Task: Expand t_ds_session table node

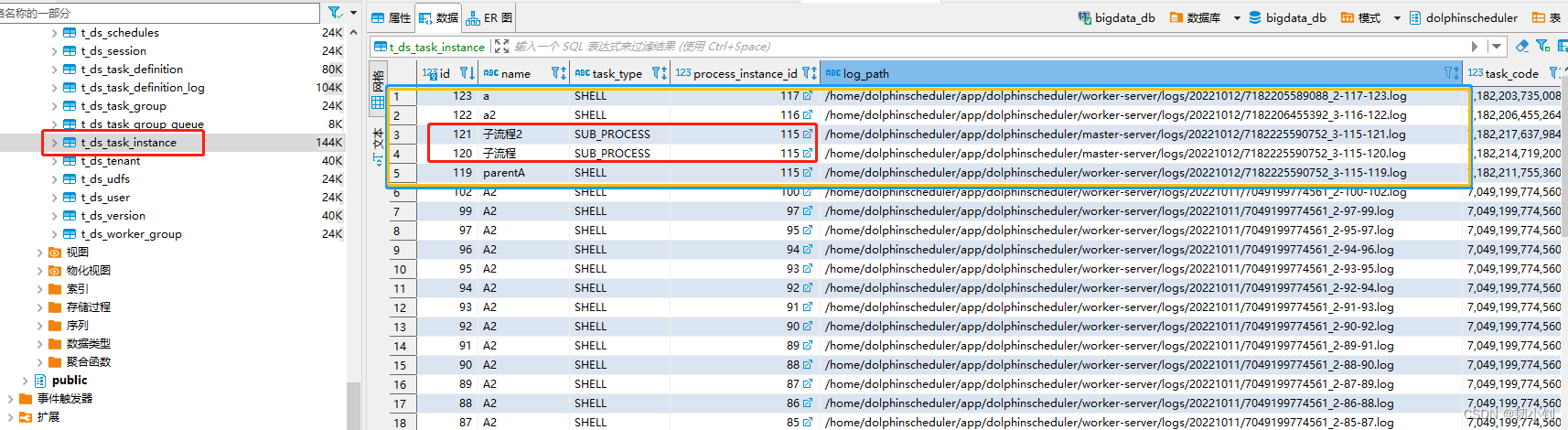Action: [55, 51]
